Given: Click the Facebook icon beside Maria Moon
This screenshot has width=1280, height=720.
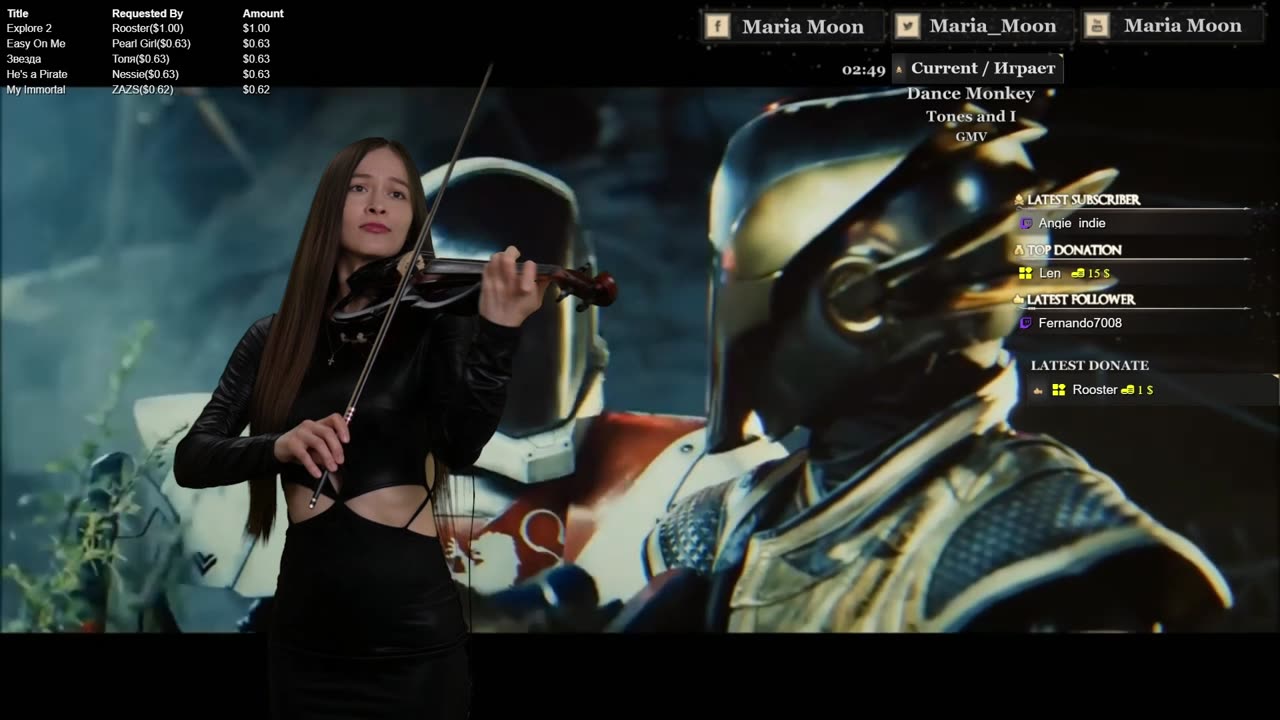Looking at the screenshot, I should [717, 26].
